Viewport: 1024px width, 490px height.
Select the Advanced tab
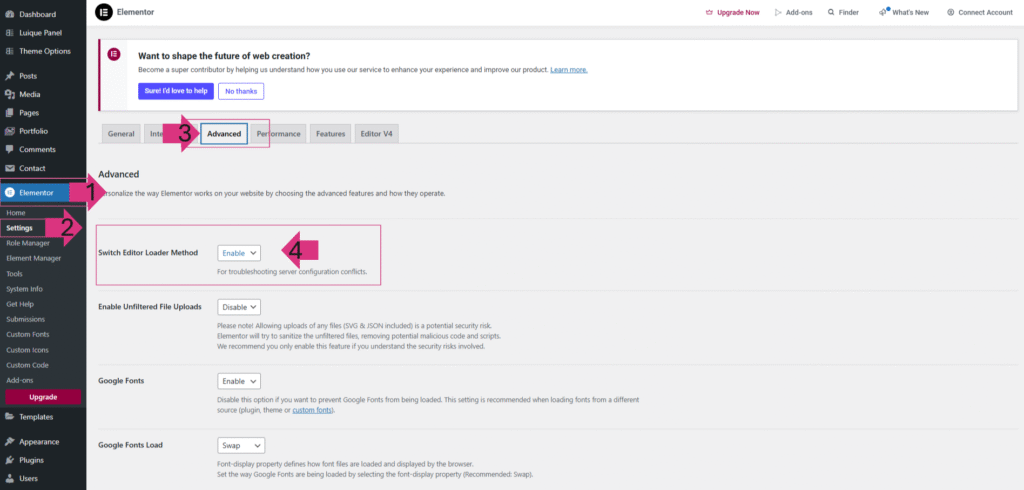[224, 133]
